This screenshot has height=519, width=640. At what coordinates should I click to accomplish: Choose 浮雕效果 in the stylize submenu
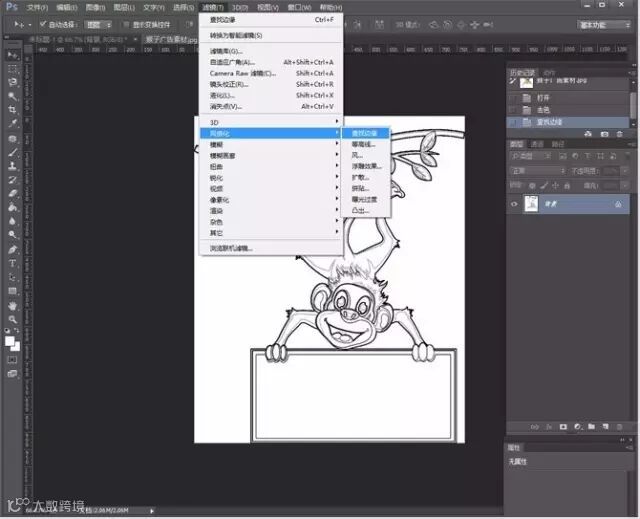click(366, 166)
